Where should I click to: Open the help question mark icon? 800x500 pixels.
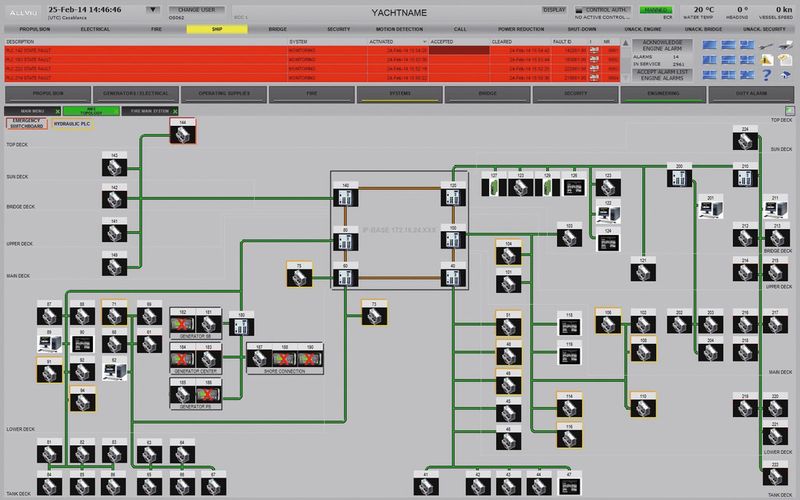[766, 74]
